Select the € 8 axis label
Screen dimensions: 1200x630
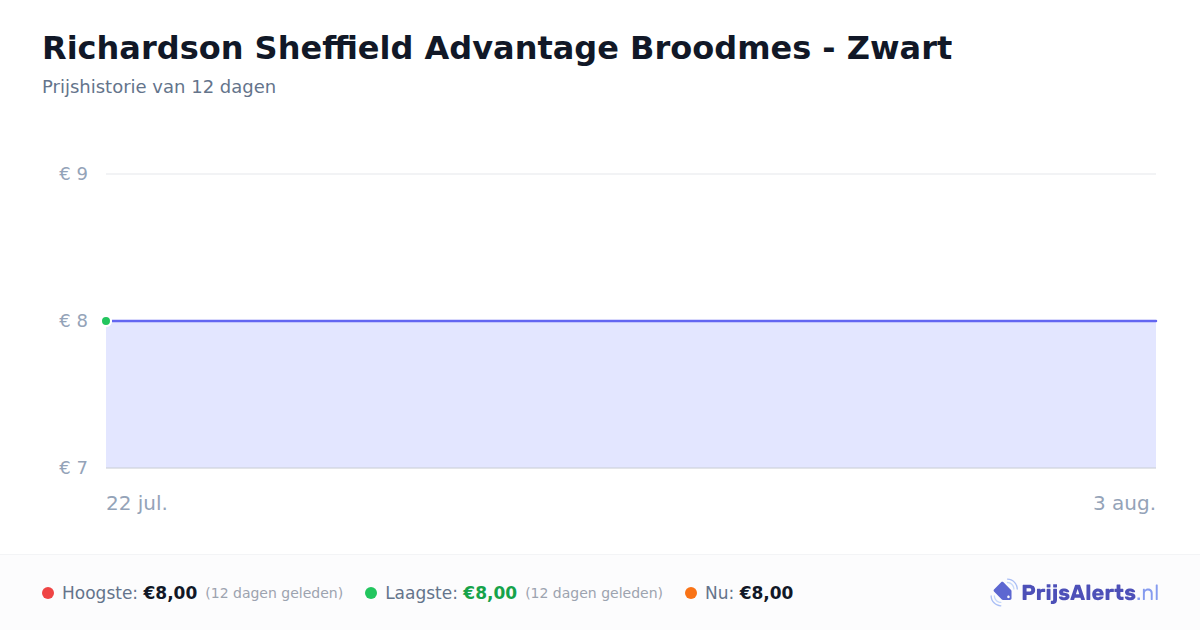tap(73, 321)
